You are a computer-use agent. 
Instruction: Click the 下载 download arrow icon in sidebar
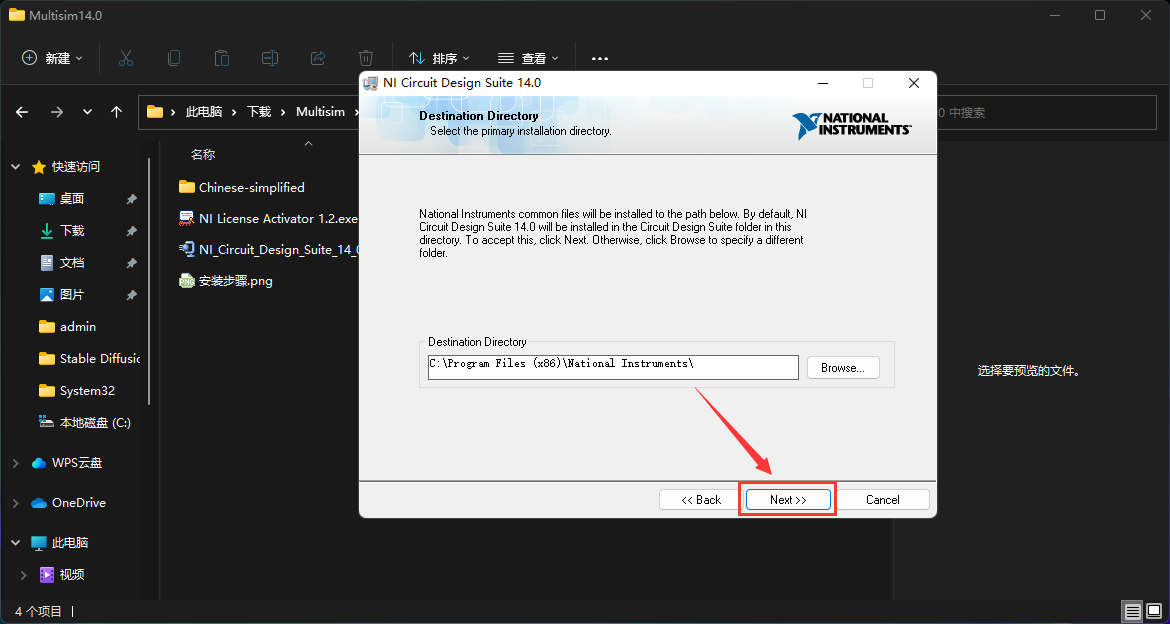[x=47, y=231]
